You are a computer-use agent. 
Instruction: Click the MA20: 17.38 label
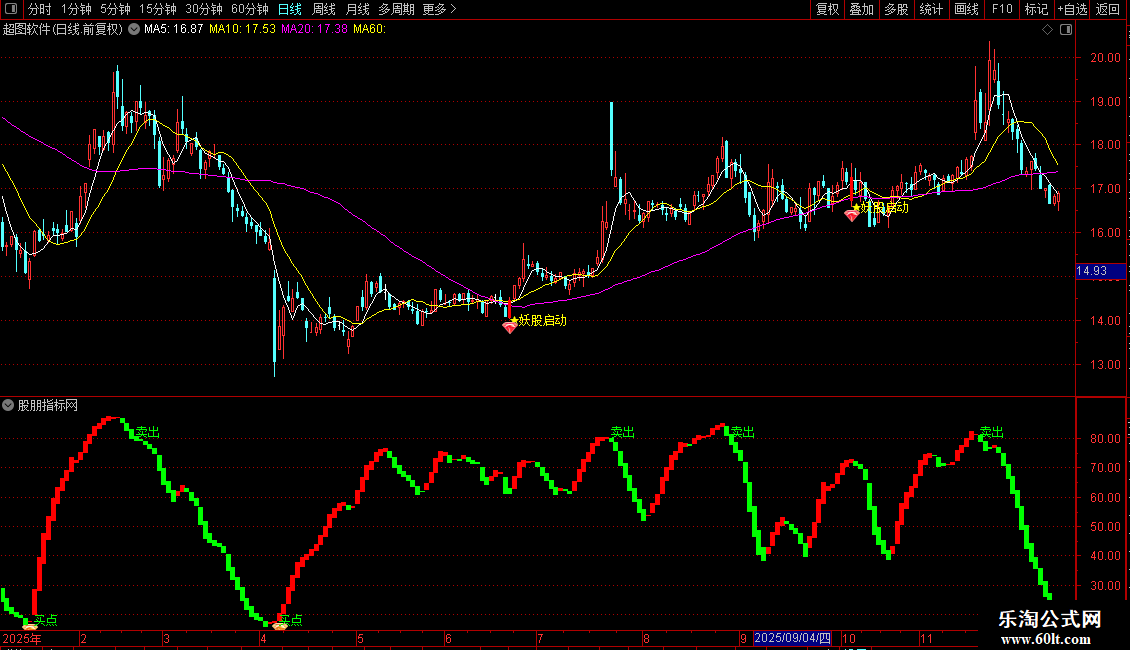314,30
